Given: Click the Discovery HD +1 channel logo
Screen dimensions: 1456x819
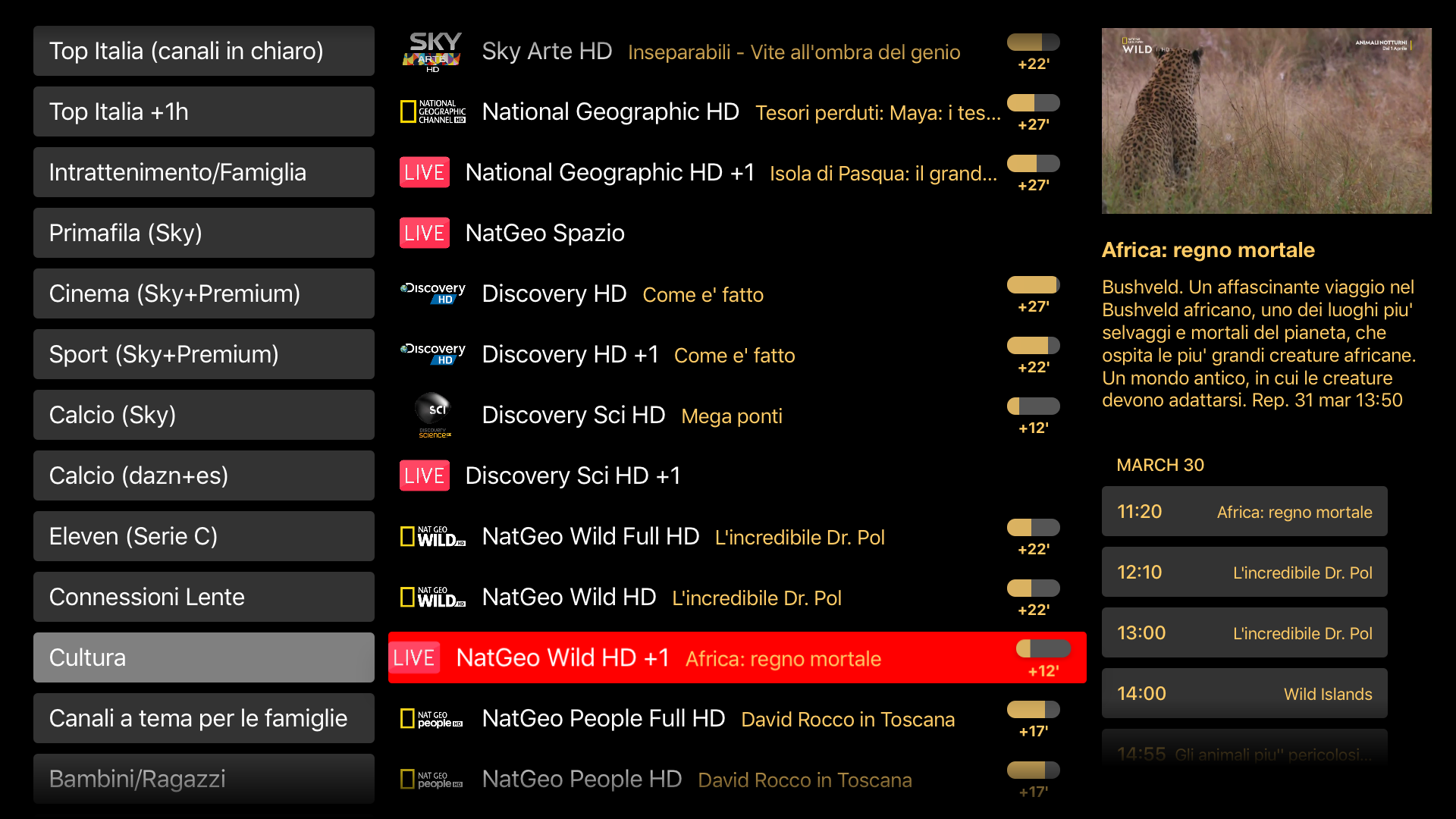Looking at the screenshot, I should point(433,354).
